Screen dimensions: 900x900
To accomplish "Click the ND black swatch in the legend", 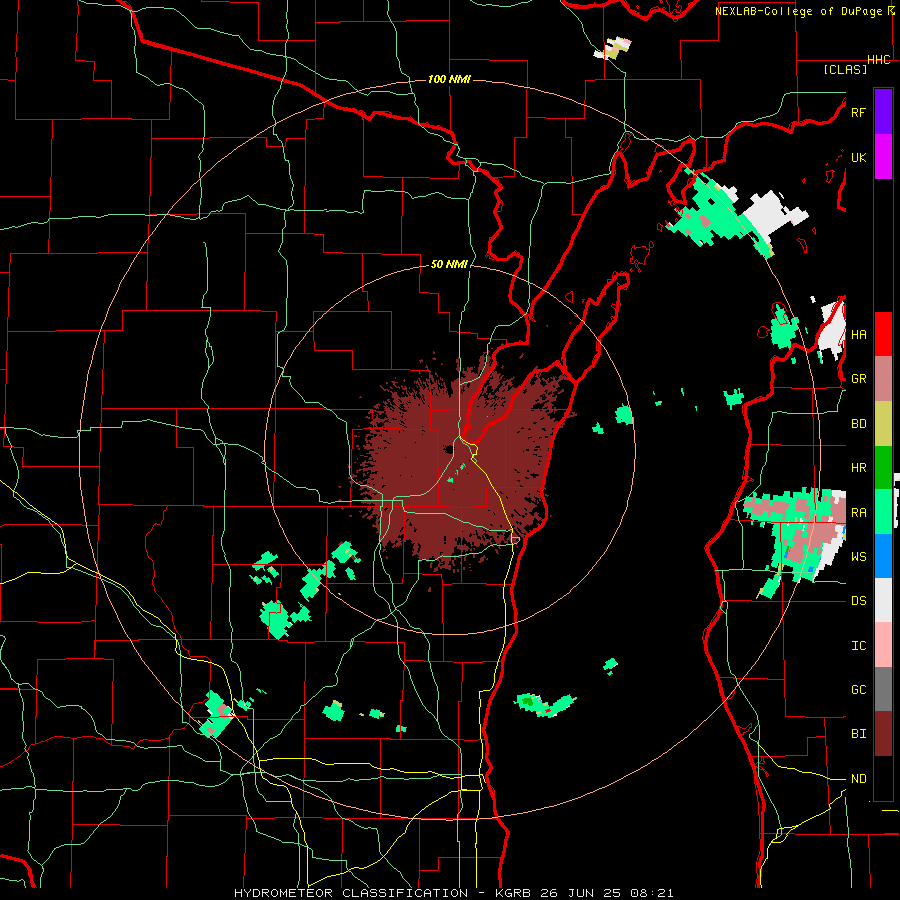I will (x=883, y=778).
